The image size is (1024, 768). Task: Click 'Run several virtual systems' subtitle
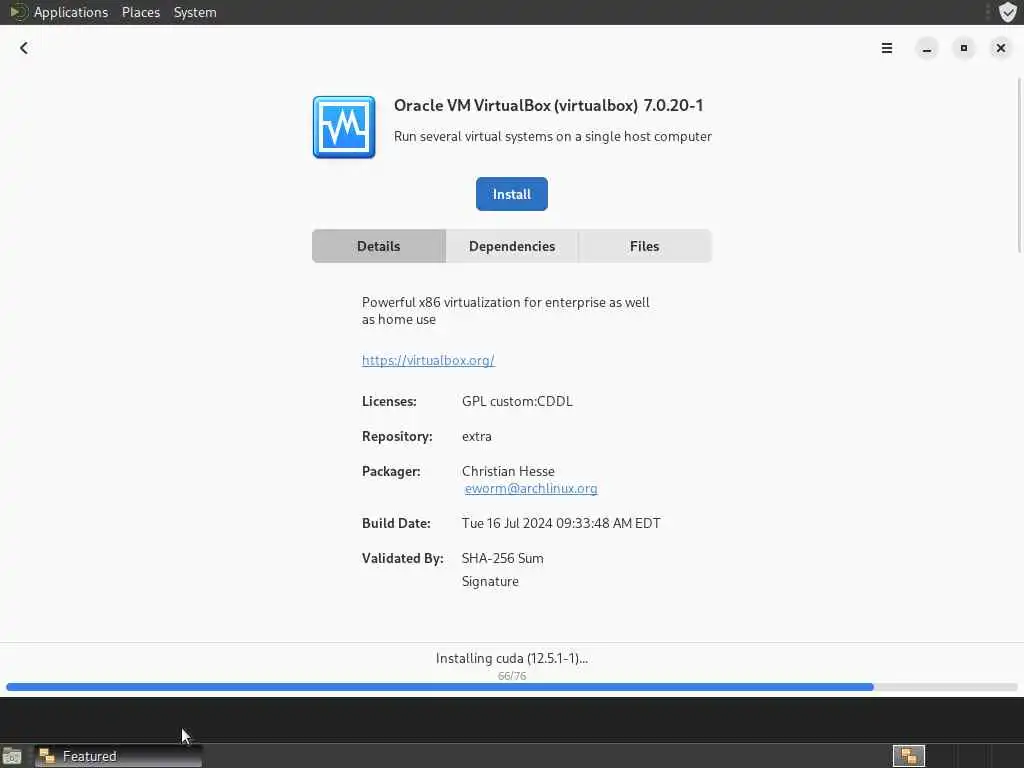tap(552, 136)
